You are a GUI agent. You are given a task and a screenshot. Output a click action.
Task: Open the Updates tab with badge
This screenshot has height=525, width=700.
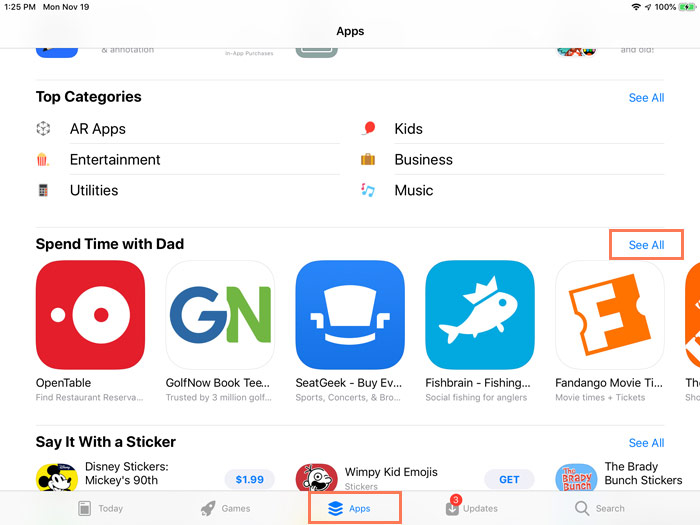[471, 507]
